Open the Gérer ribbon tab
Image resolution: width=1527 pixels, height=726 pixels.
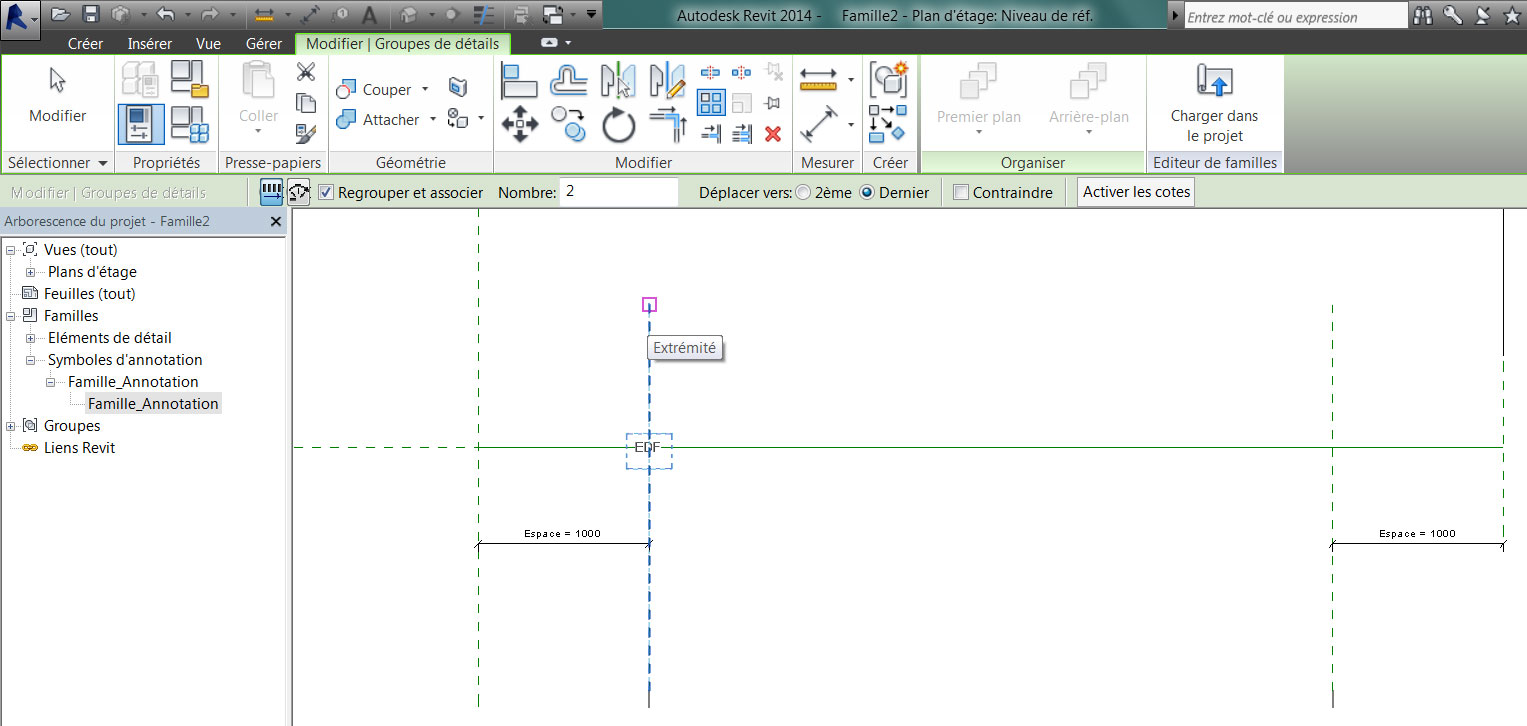click(x=264, y=43)
